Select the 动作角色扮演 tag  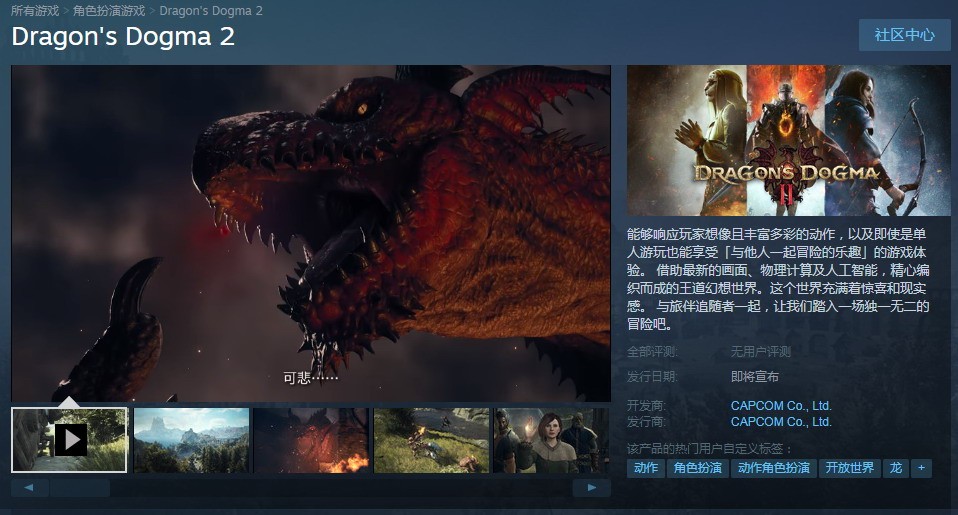[x=773, y=468]
